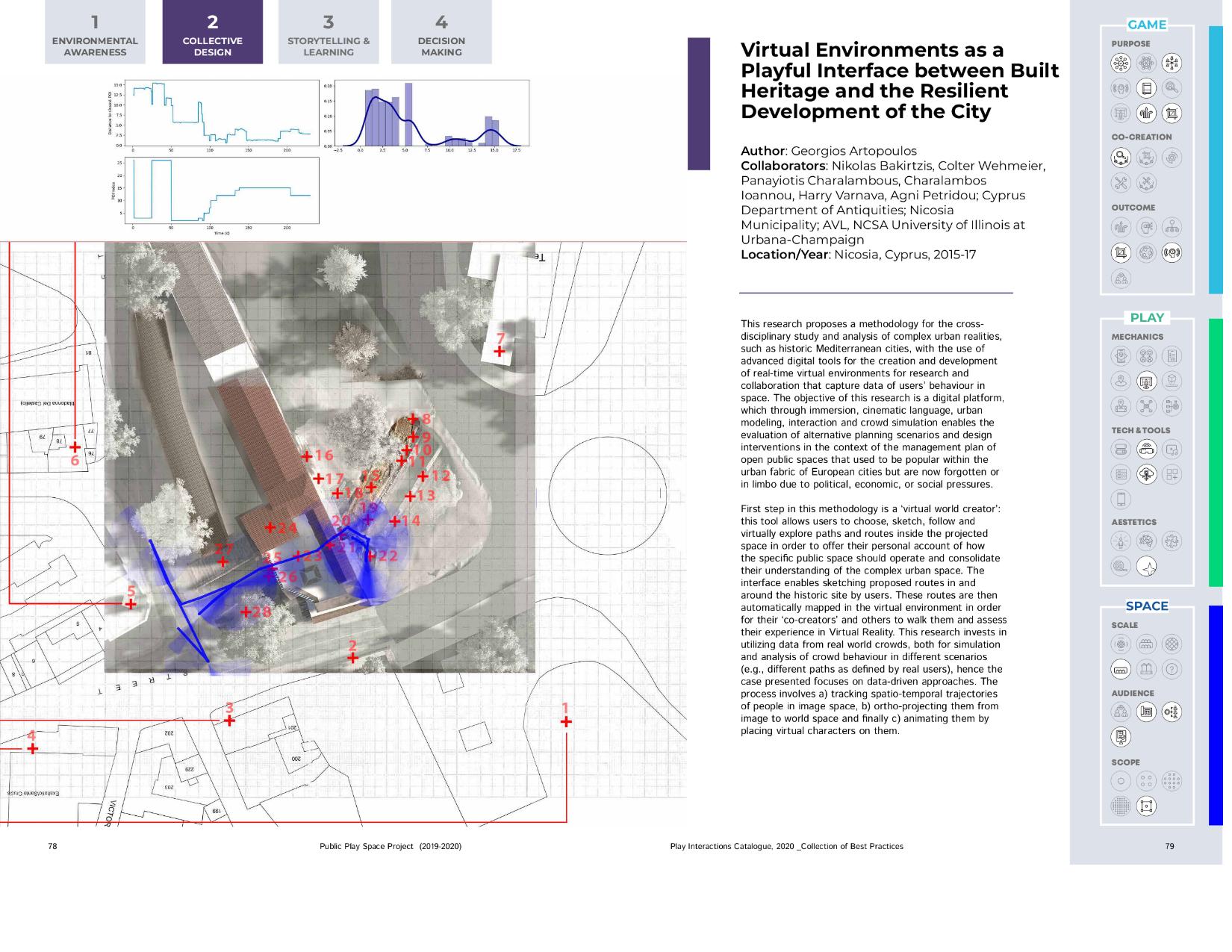Click the 'Public Play Space Project (2019-2020)' footer
The height and width of the screenshot is (952, 1232).
[x=391, y=846]
